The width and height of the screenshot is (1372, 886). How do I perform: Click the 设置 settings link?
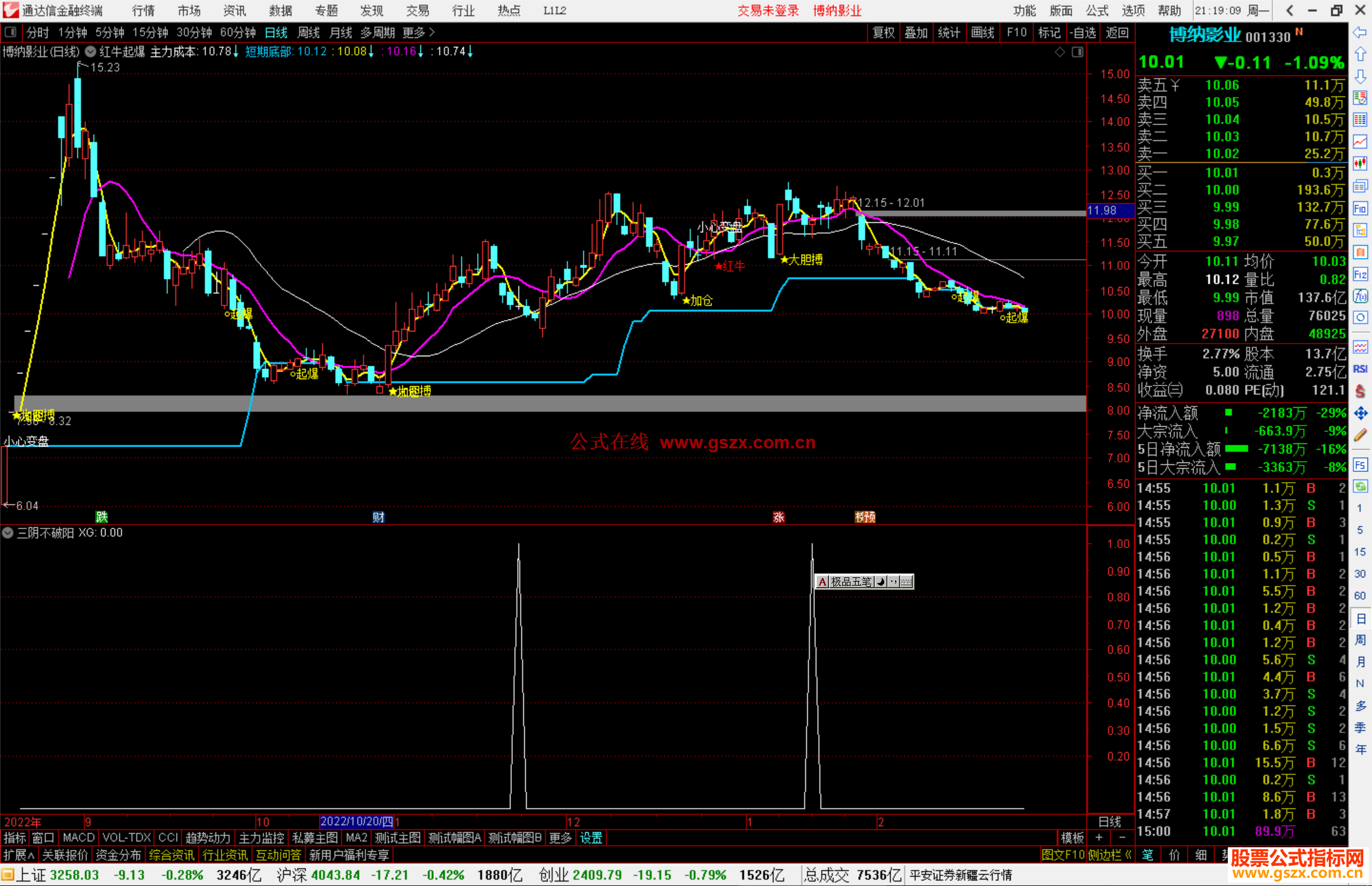pos(591,838)
